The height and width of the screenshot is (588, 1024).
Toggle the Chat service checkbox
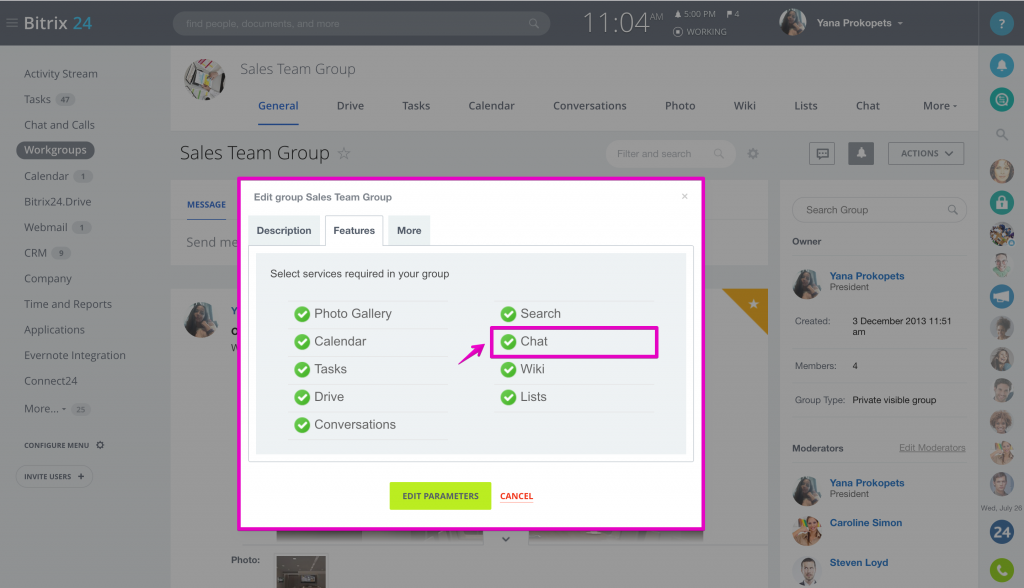pyautogui.click(x=508, y=342)
